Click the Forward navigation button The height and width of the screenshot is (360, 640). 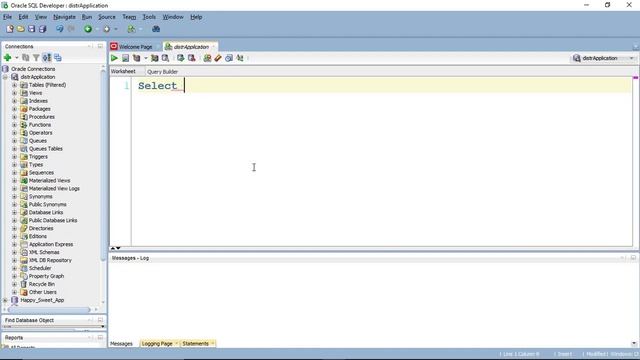tap(107, 29)
